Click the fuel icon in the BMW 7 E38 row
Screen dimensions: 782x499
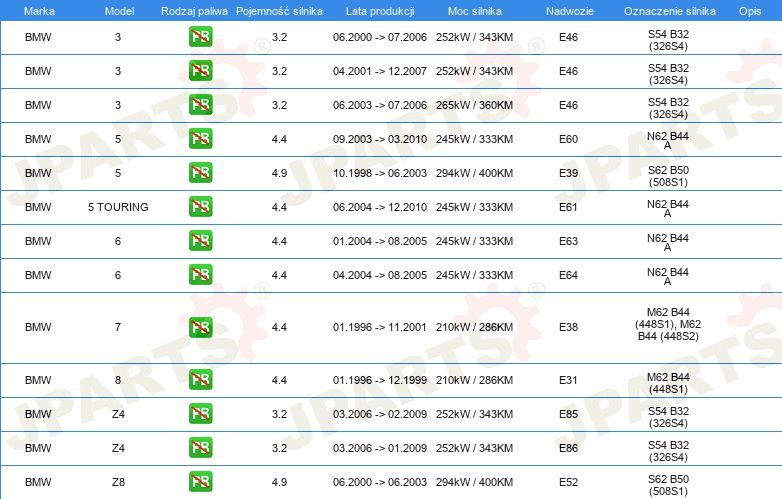click(x=200, y=328)
